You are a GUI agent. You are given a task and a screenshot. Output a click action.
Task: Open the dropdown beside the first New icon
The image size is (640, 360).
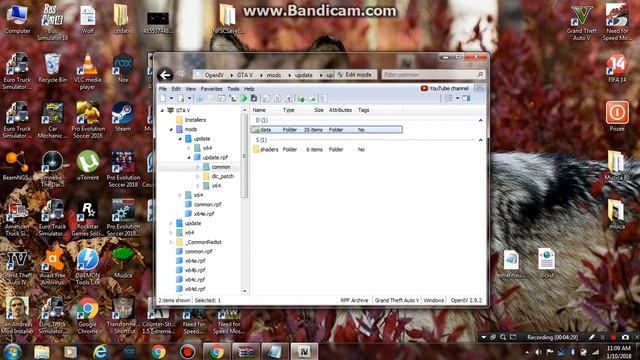tap(171, 98)
